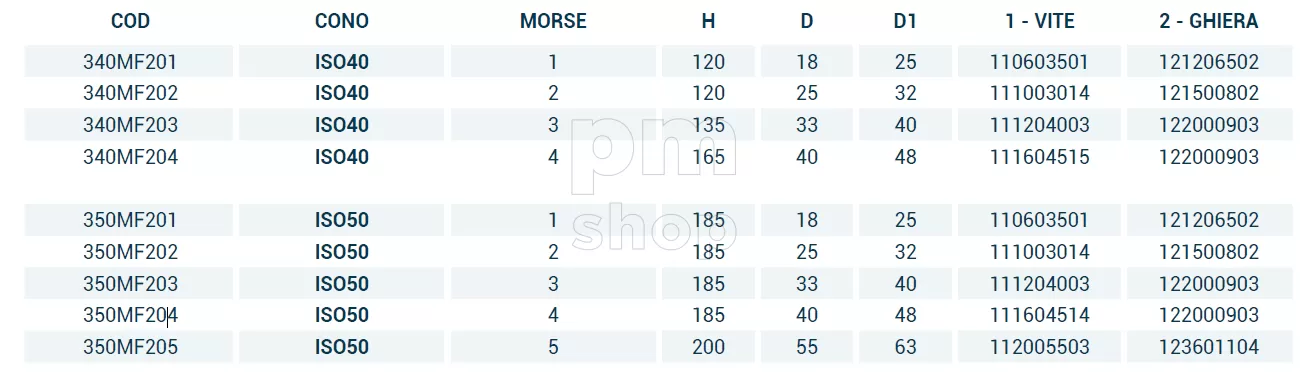
Task: Click the 1 - VITE column header
Action: pyautogui.click(x=1040, y=21)
